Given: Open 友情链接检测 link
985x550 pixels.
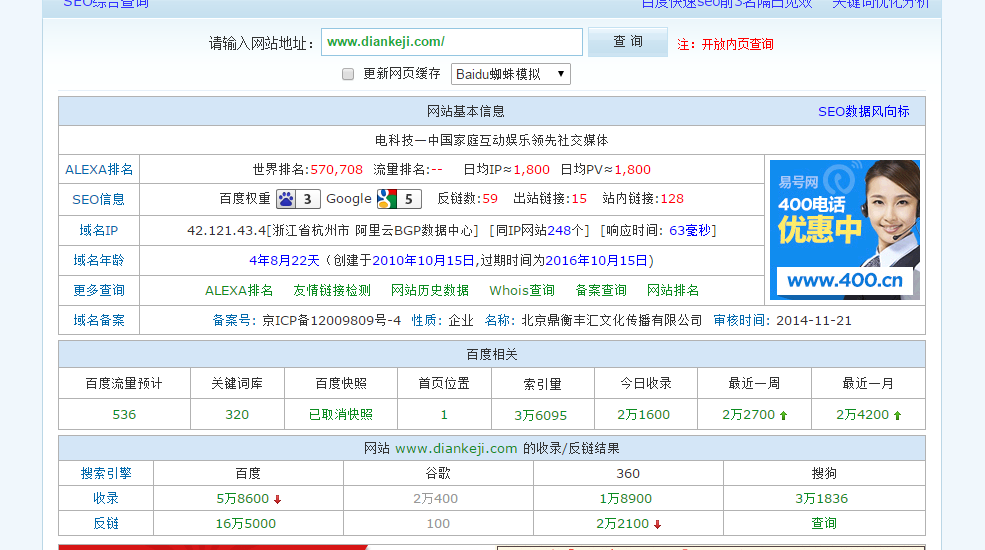Looking at the screenshot, I should [332, 291].
